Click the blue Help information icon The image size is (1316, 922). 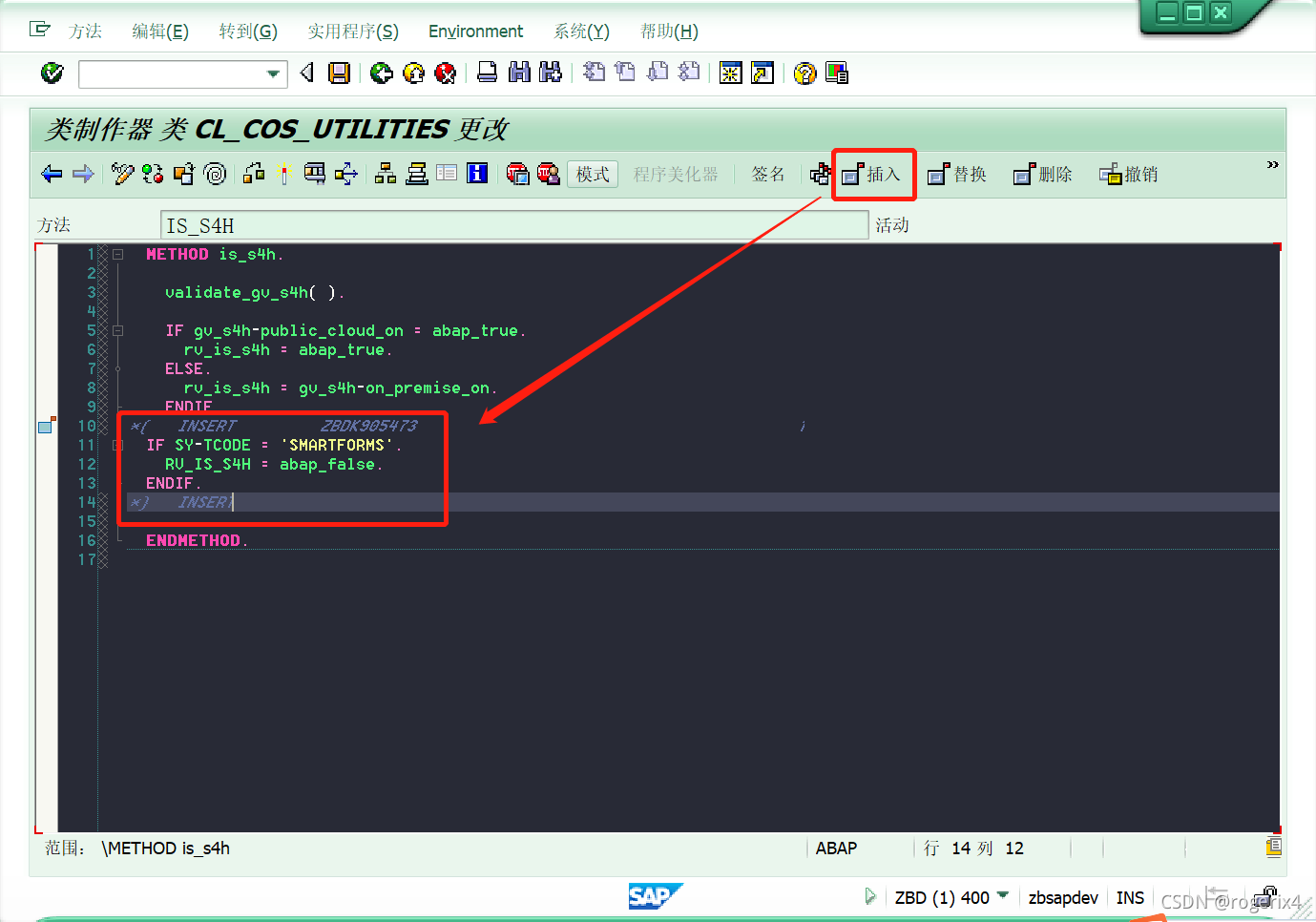[x=477, y=173]
